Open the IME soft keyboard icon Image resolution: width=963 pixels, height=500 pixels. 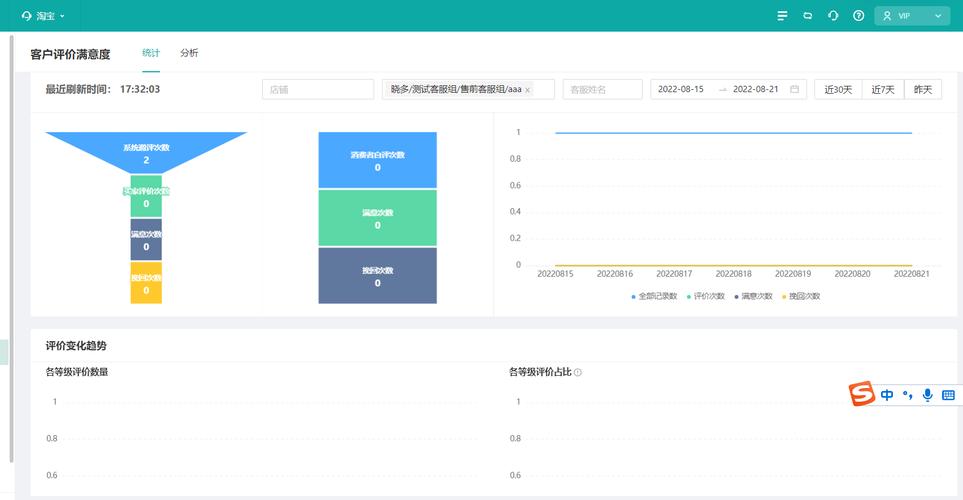coord(948,395)
